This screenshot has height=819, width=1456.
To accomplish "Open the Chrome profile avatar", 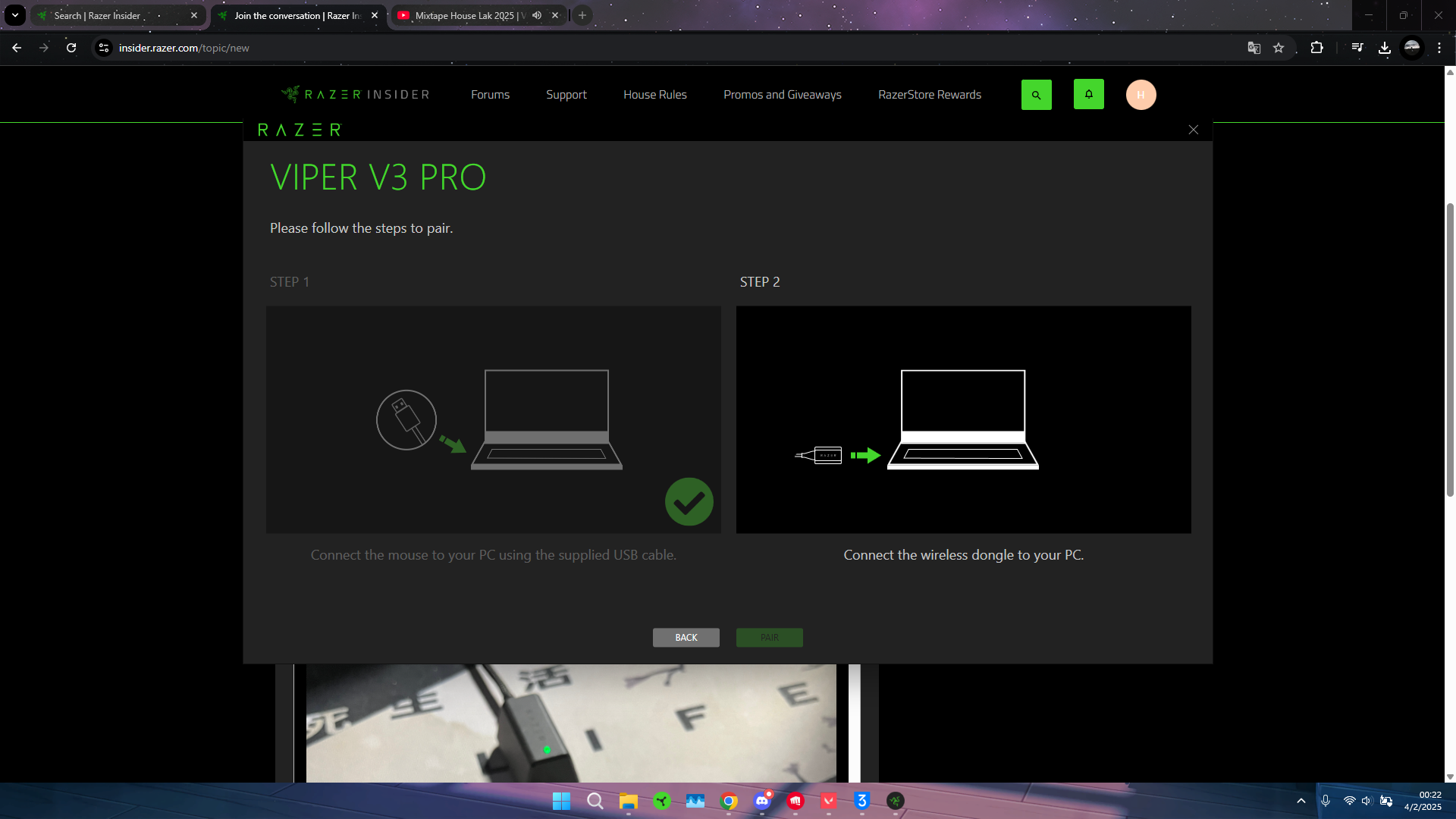I will tap(1411, 48).
